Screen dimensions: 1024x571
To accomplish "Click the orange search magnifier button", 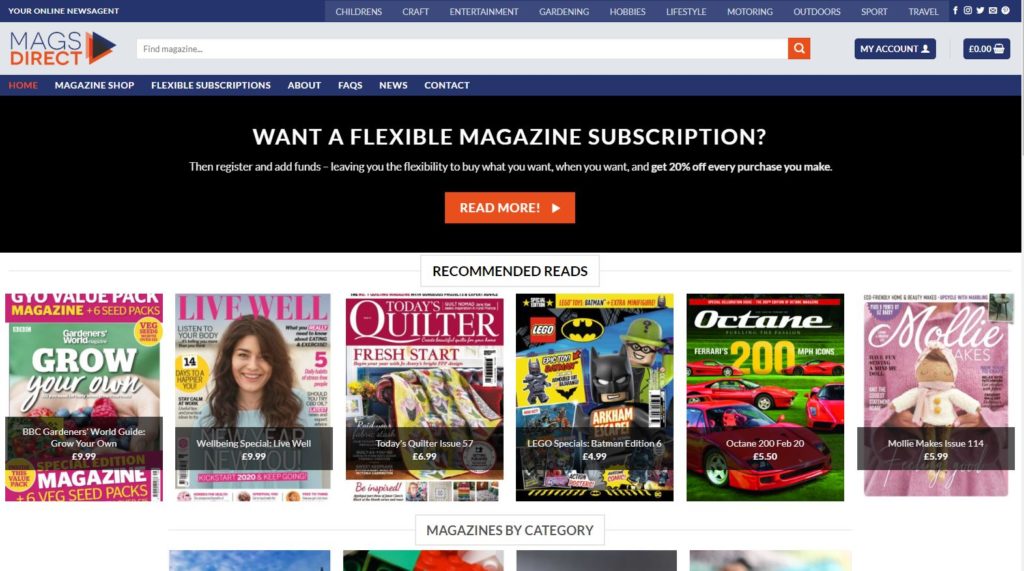I will [799, 48].
